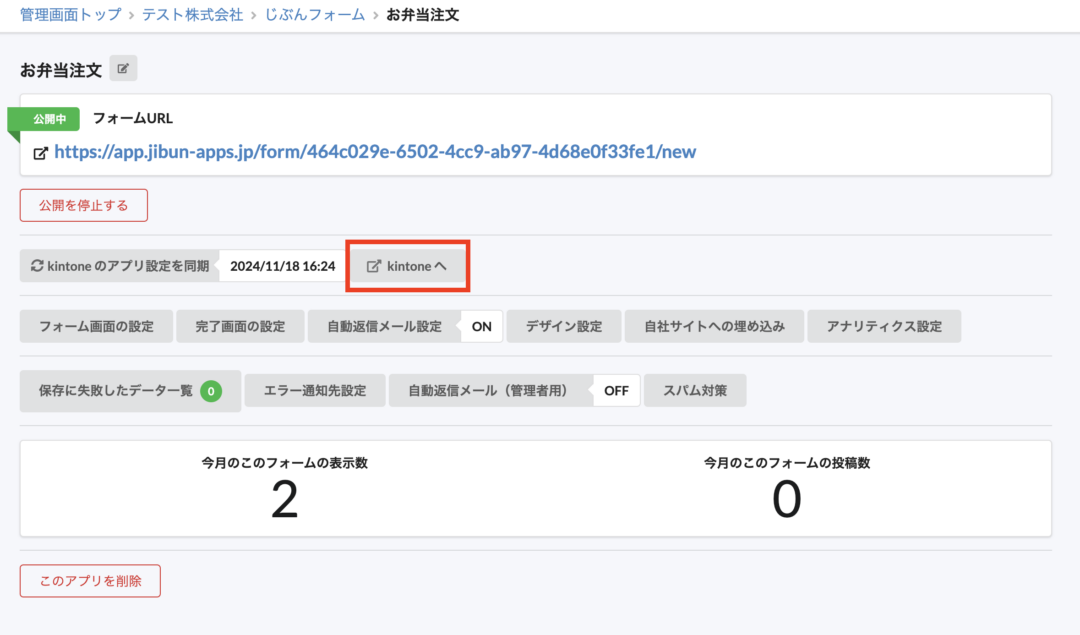Click the green 0 count badge on 保存に失敗したデータ一覧

point(210,391)
